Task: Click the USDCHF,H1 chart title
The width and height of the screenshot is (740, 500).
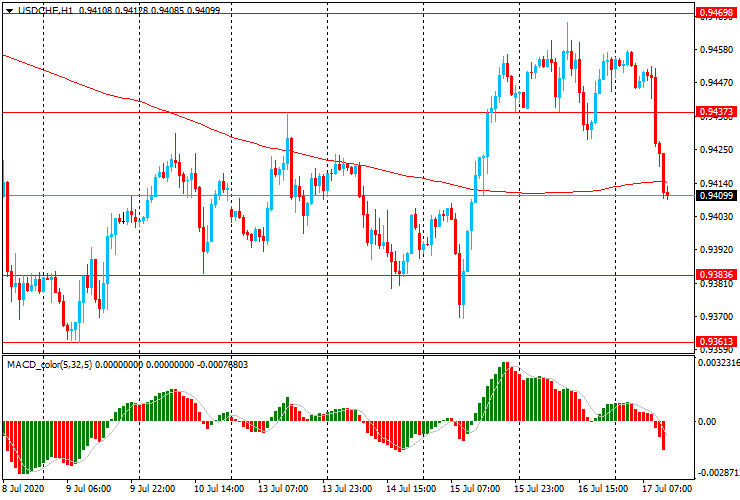Action: [x=44, y=9]
